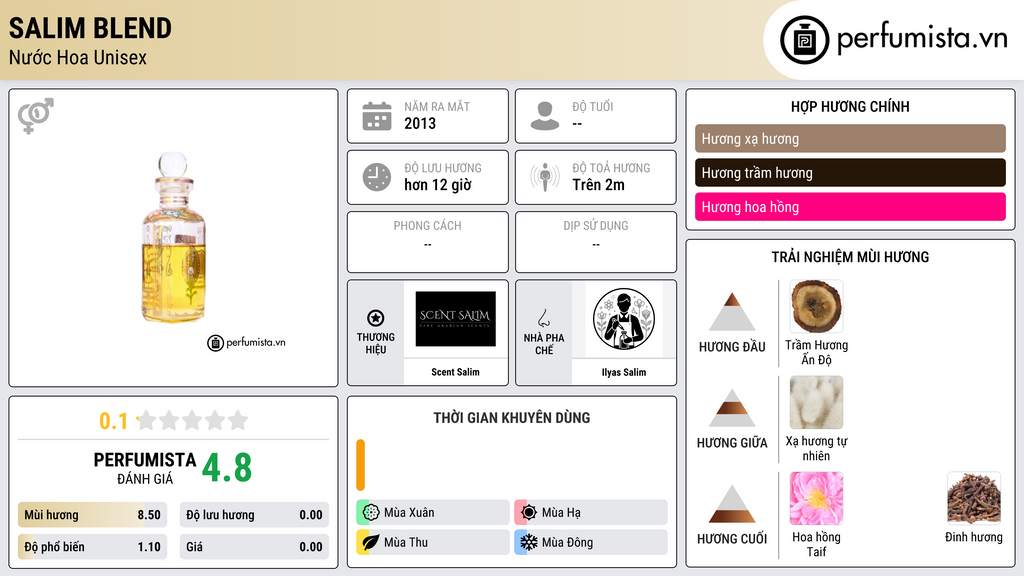Click the Mùa Thu season button
This screenshot has height=576, width=1024.
click(x=433, y=542)
